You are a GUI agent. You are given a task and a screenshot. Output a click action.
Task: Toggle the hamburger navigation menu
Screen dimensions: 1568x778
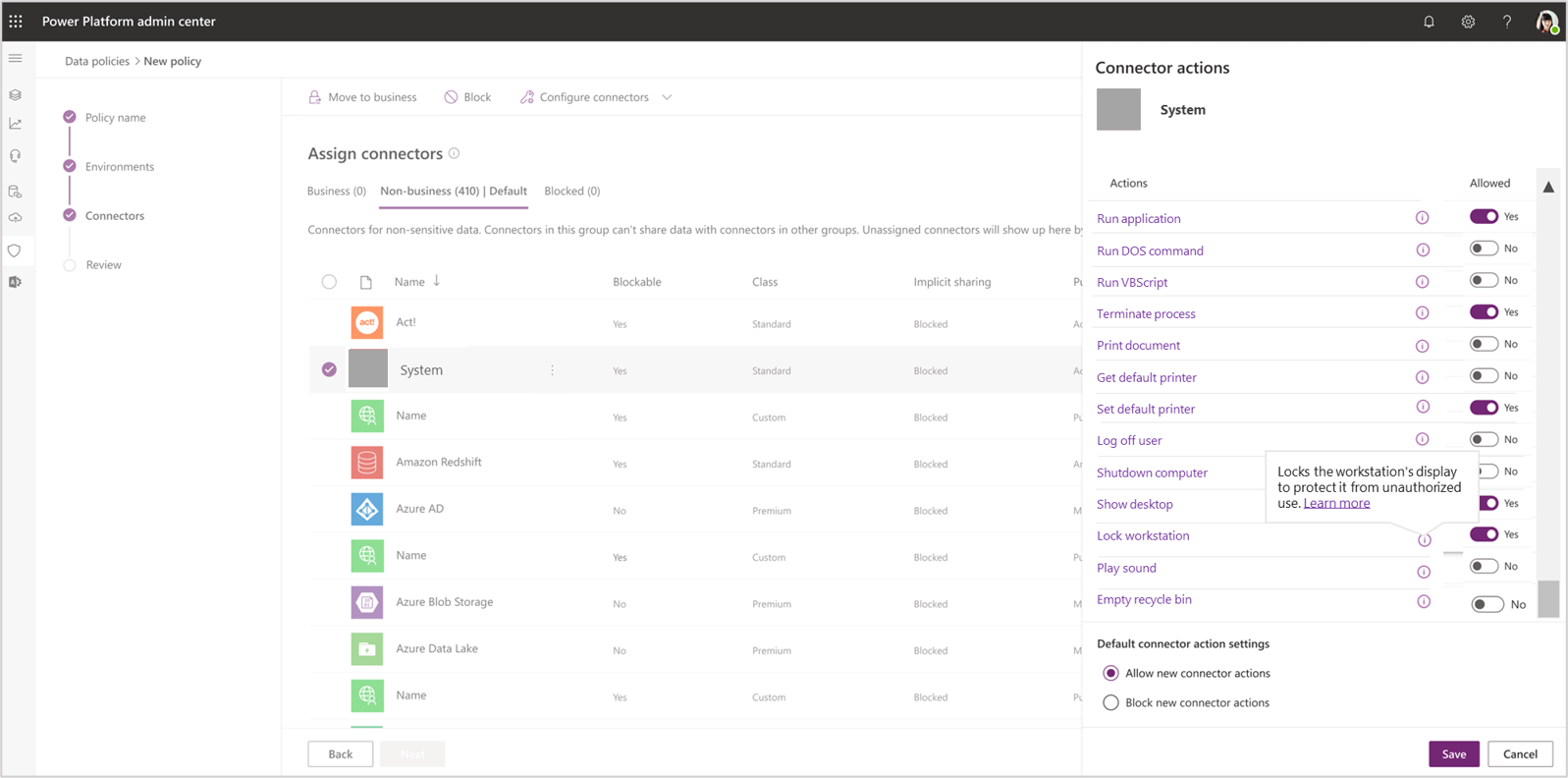[x=16, y=59]
